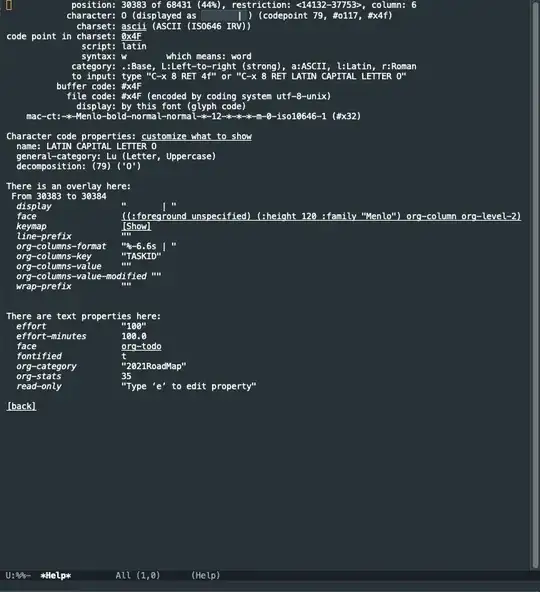This screenshot has width=540, height=592.
Task: Click the Menlo font description line
Action: click(193, 116)
